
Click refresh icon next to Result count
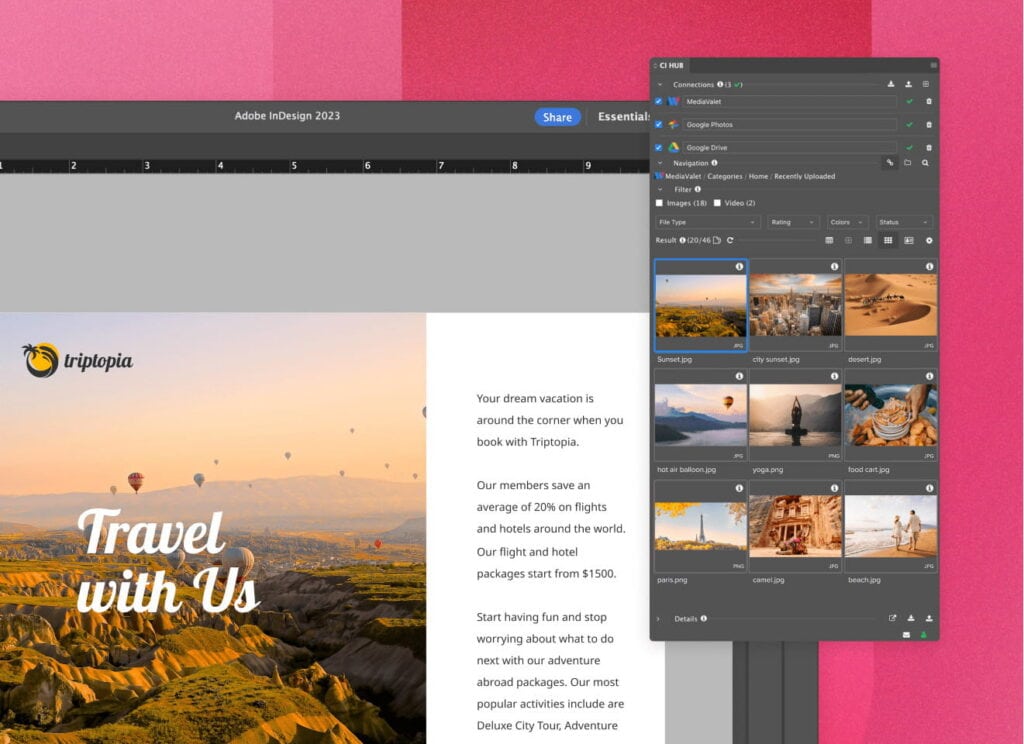click(731, 239)
